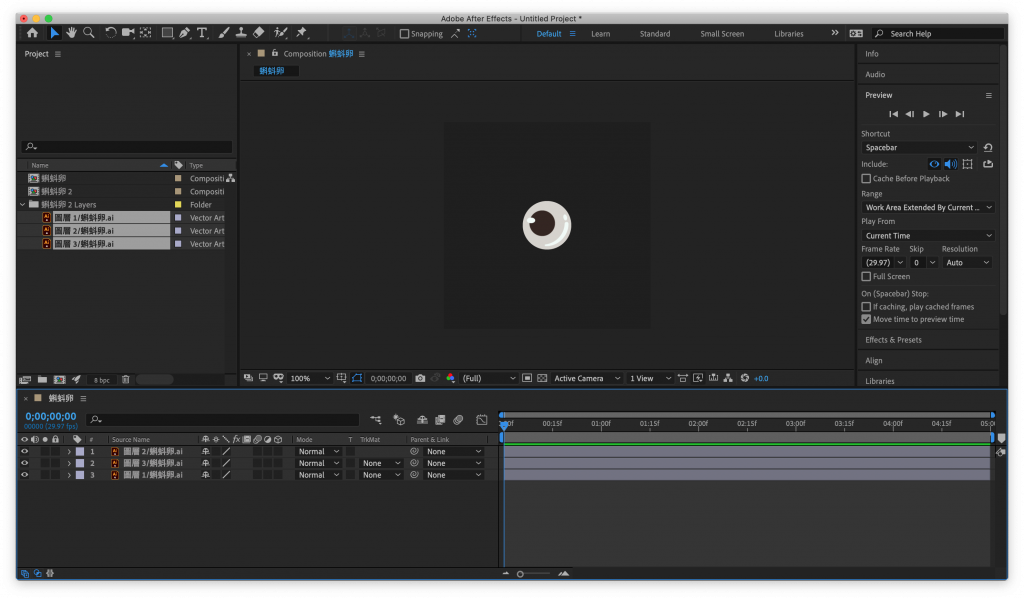This screenshot has width=1024, height=599.
Task: Open the Play From dropdown
Action: (927, 236)
